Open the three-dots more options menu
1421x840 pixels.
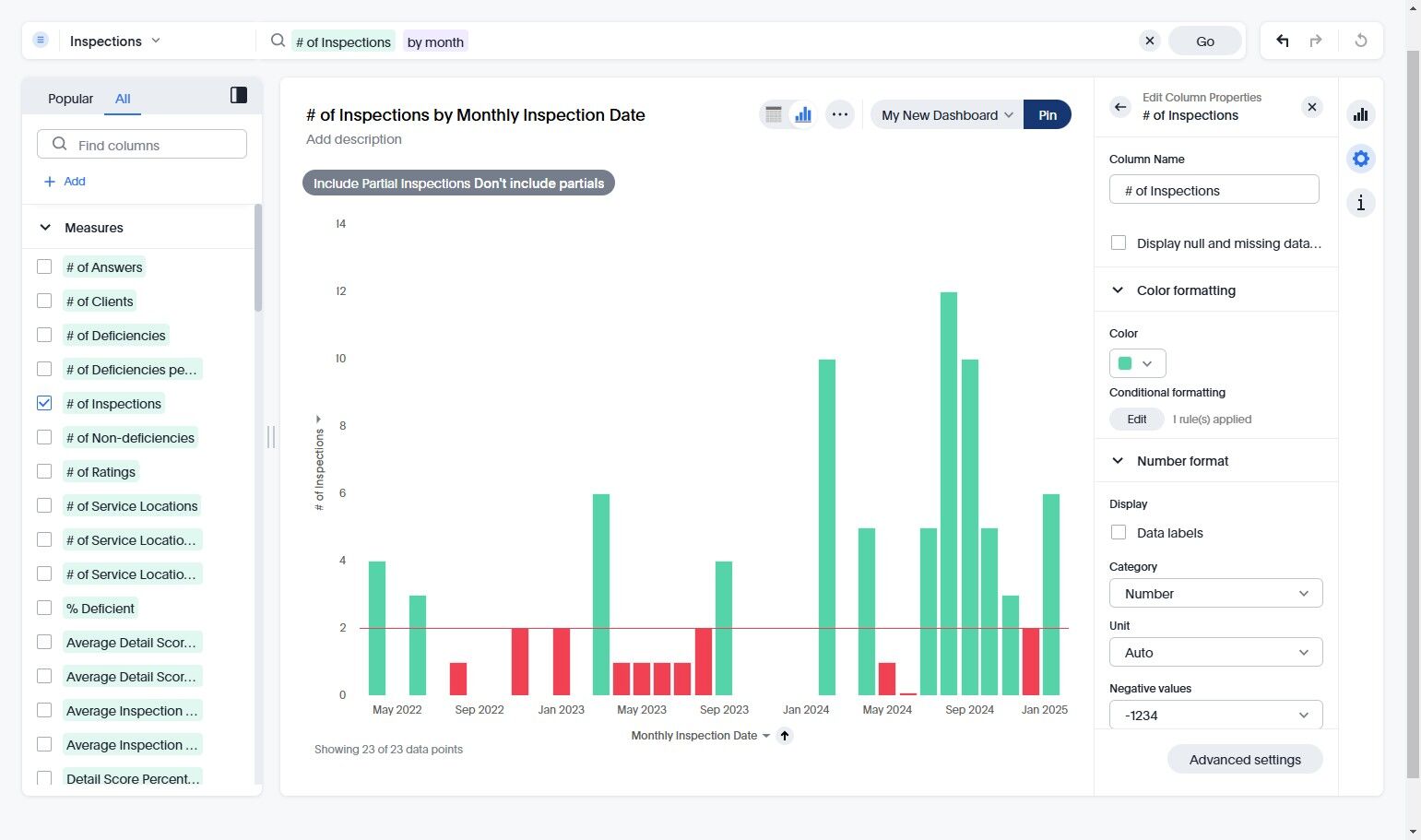pos(839,115)
